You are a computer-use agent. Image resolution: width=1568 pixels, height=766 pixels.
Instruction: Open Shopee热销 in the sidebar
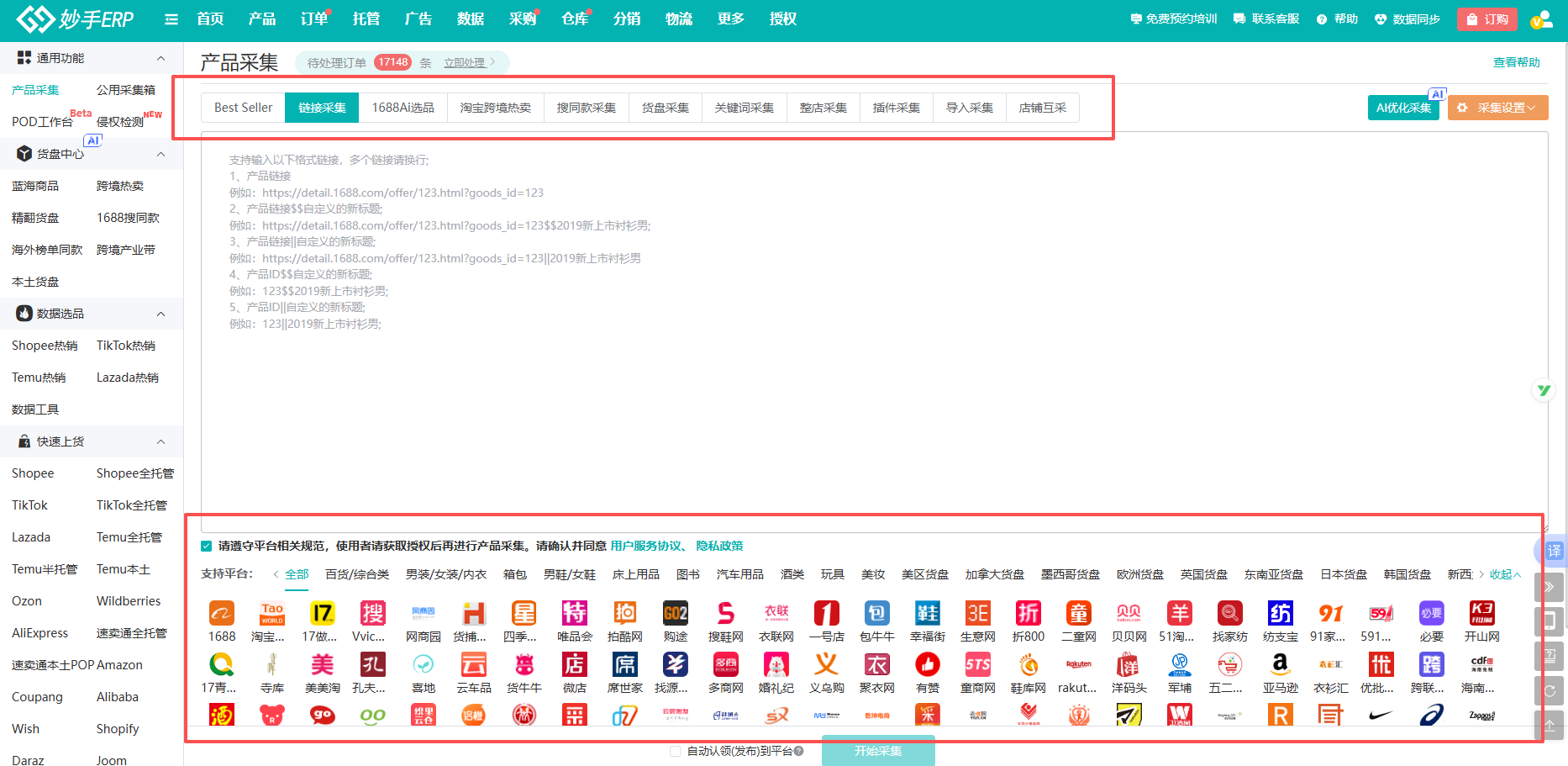pos(45,346)
